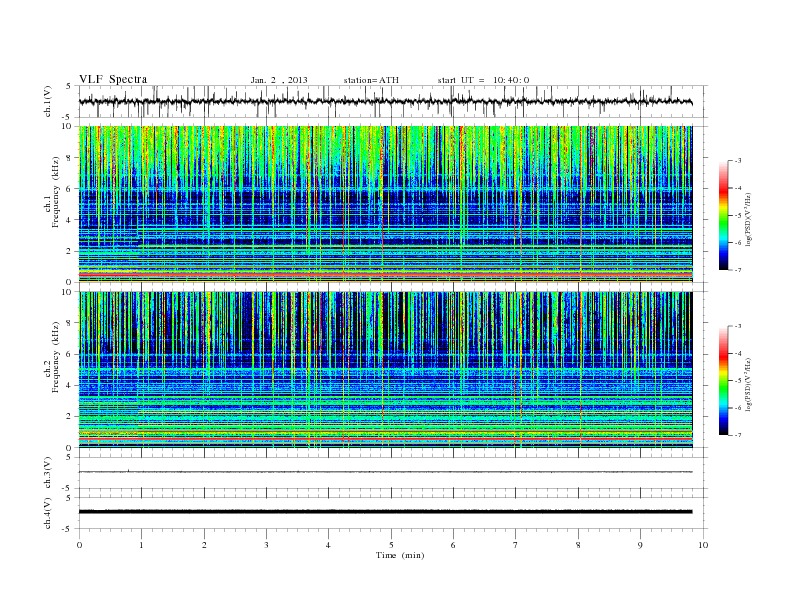
Task: Click the "5" tick on the time axis
Action: tap(391, 545)
